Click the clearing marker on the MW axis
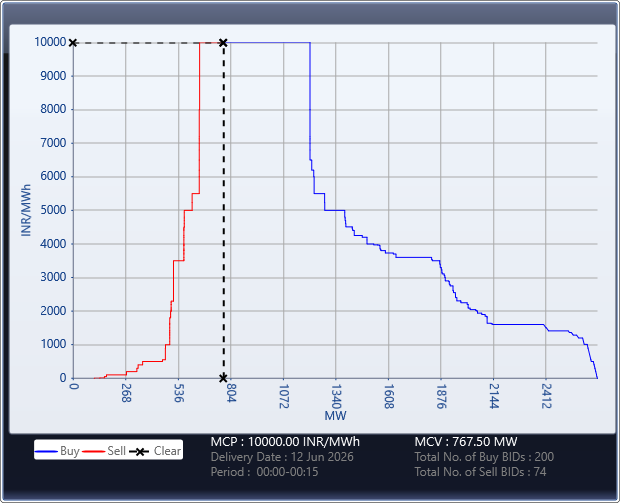The image size is (620, 503). tap(223, 378)
